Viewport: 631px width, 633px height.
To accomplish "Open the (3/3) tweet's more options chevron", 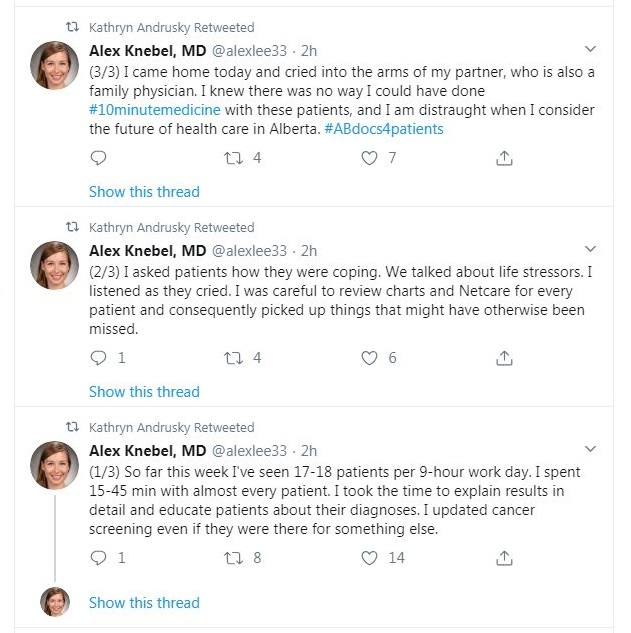I will (x=590, y=49).
